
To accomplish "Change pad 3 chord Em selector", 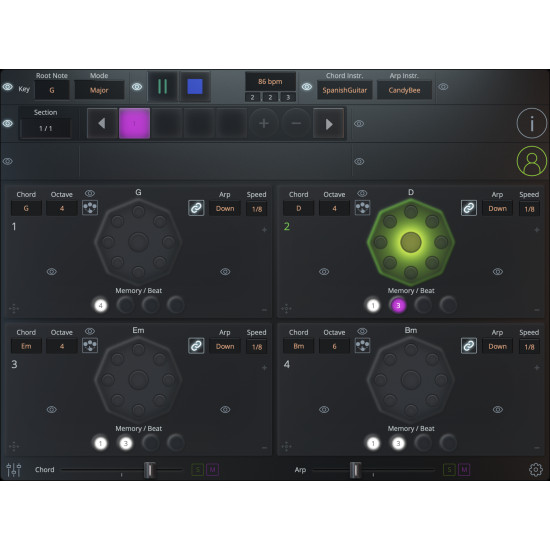I will coord(26,346).
